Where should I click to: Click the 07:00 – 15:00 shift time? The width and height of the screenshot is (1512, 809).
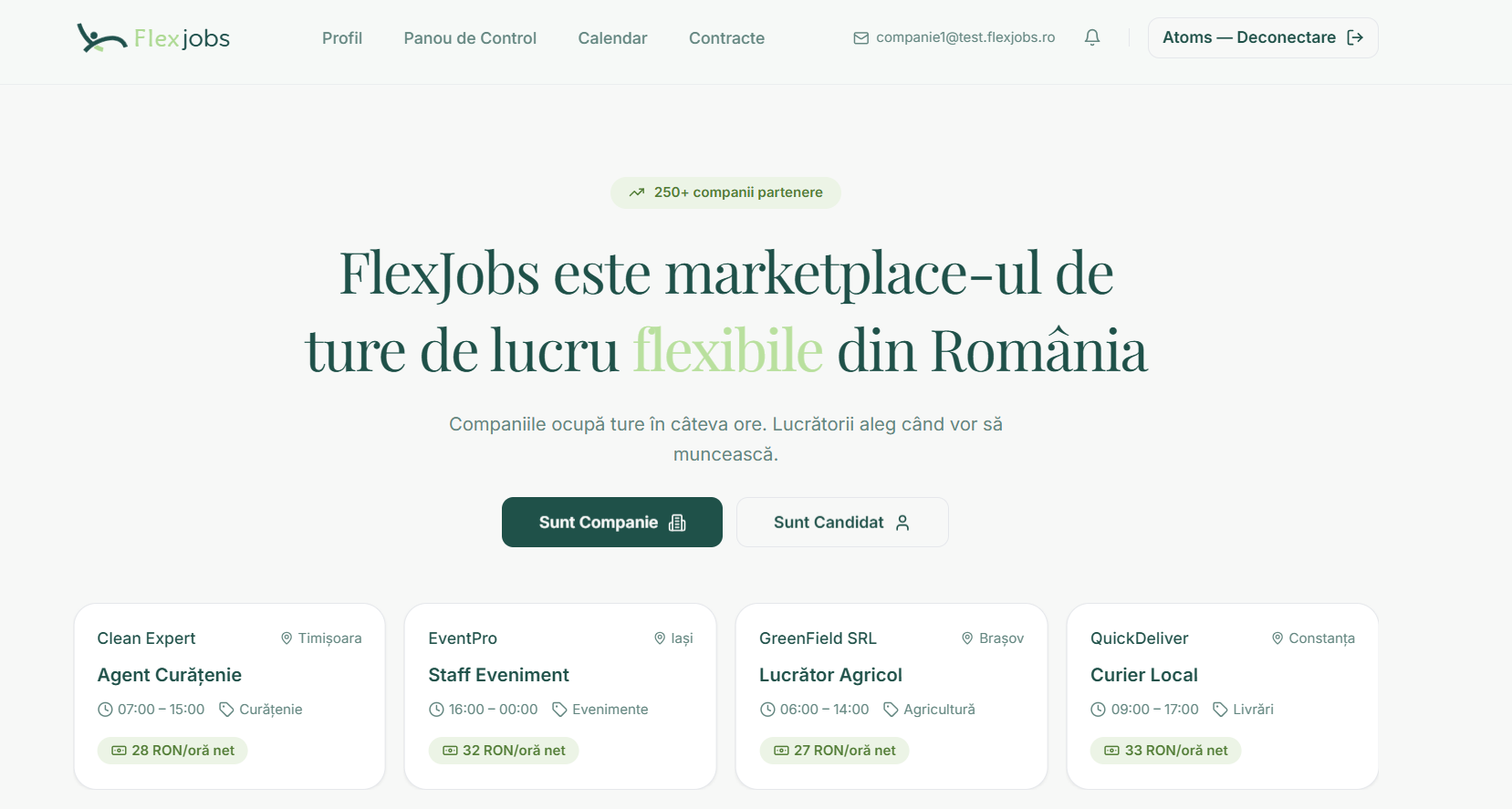click(161, 710)
